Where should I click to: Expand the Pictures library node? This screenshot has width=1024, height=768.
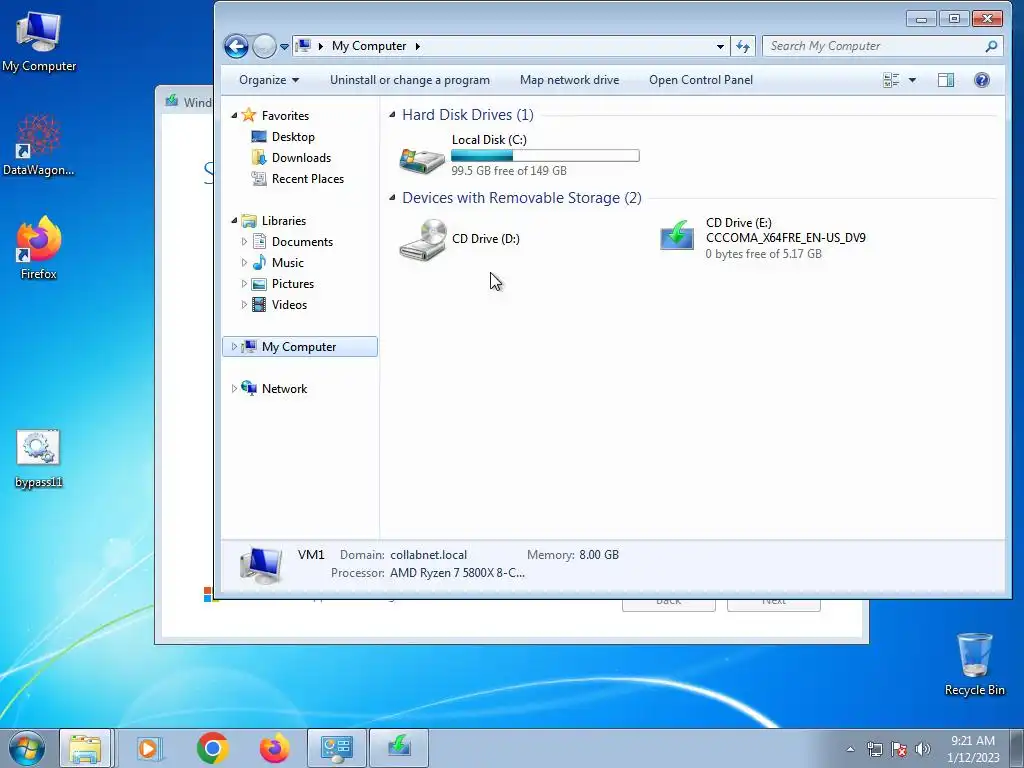click(x=244, y=283)
